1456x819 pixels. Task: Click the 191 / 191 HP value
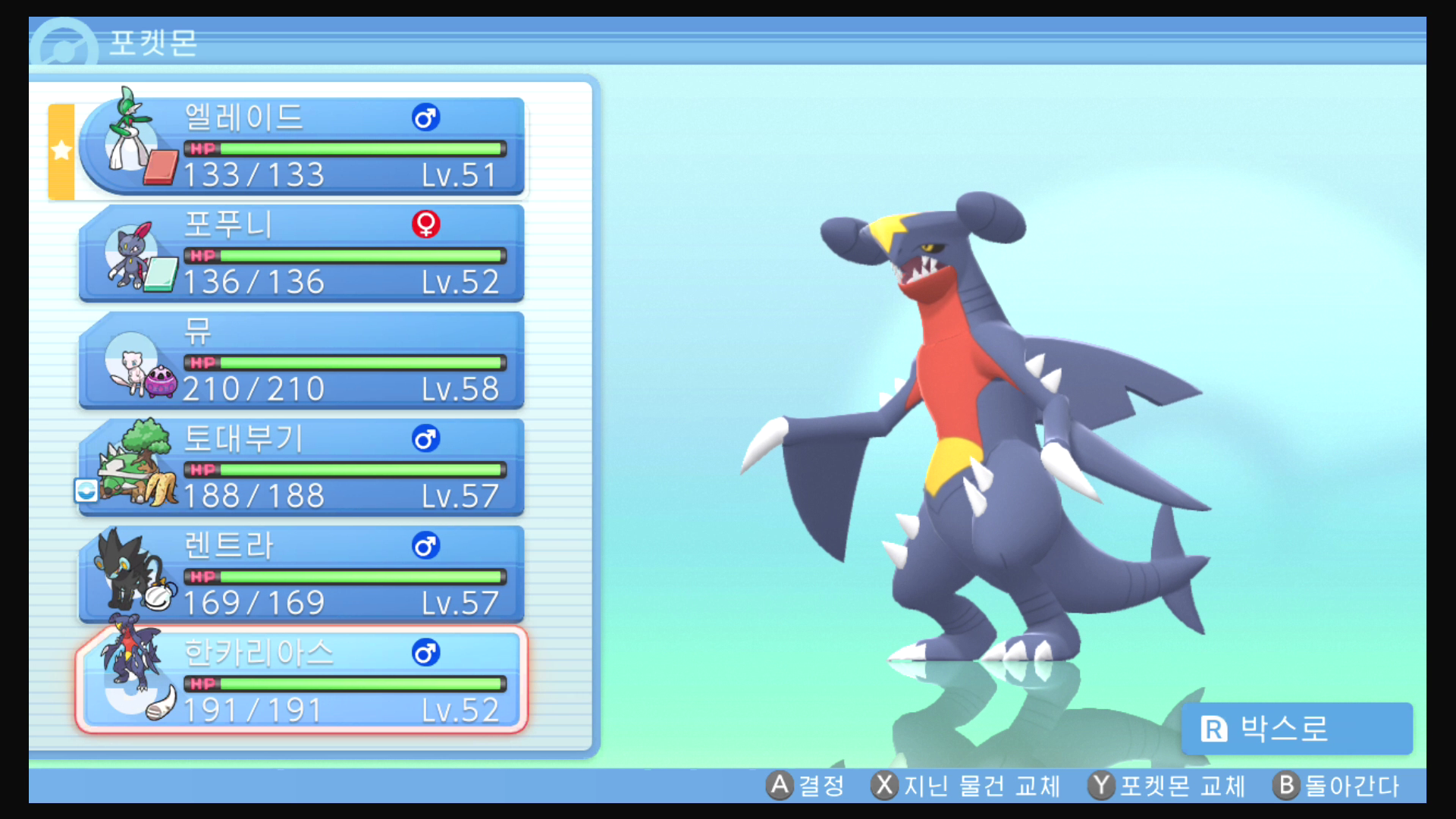click(254, 710)
